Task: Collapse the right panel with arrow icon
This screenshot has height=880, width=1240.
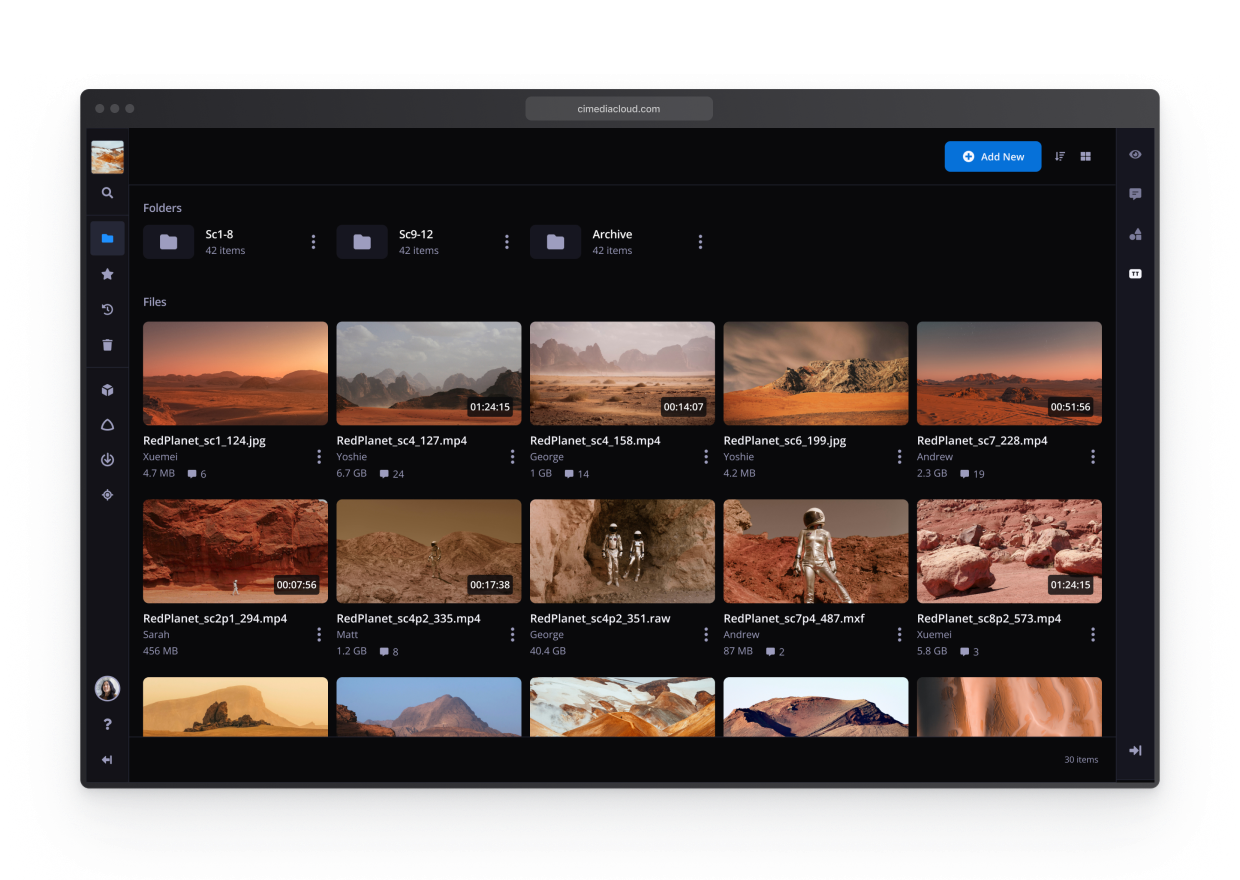Action: point(1135,750)
